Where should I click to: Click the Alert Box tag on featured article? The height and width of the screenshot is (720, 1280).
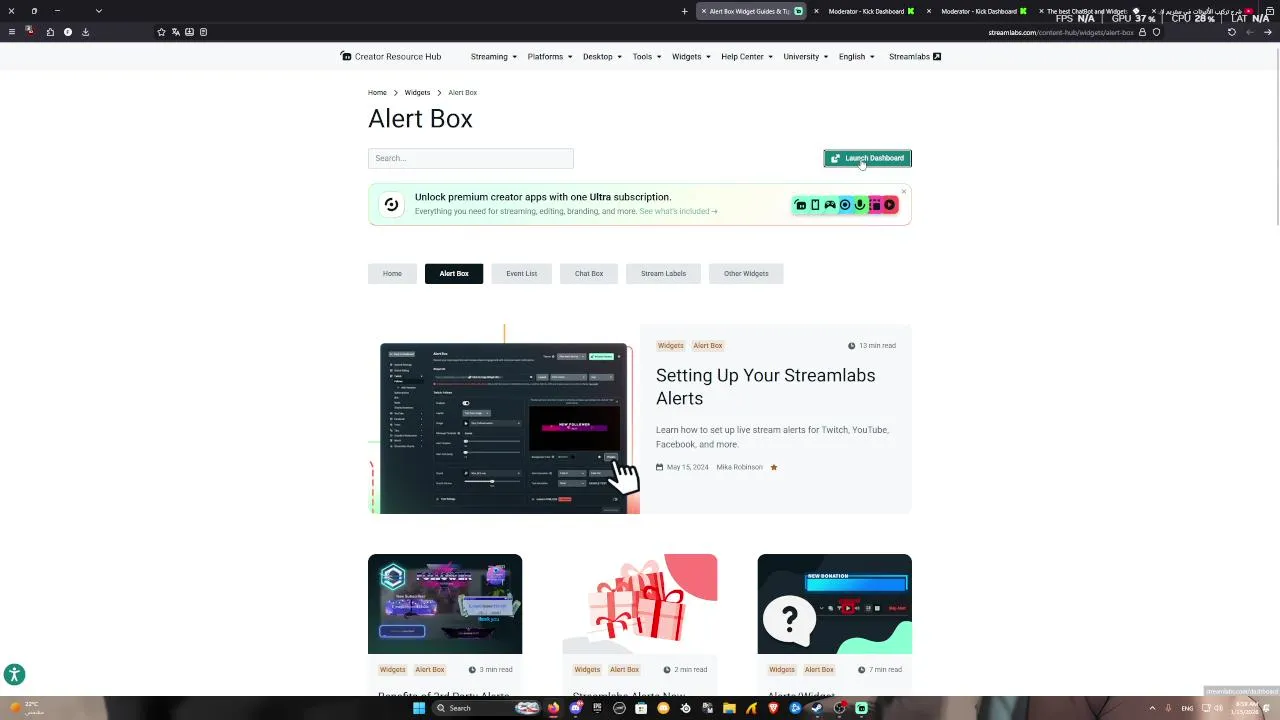coord(707,345)
